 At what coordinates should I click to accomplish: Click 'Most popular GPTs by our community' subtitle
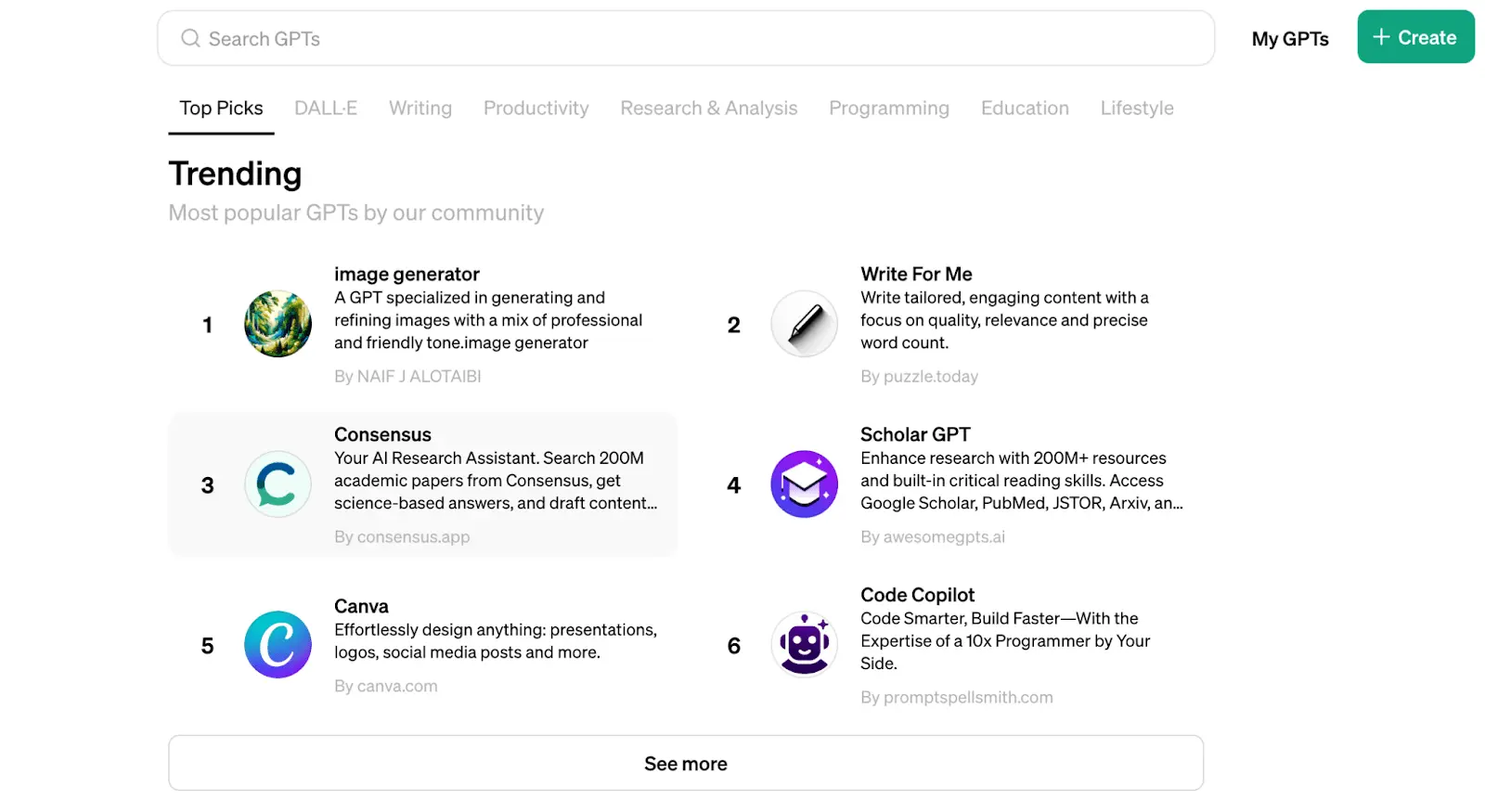click(356, 213)
